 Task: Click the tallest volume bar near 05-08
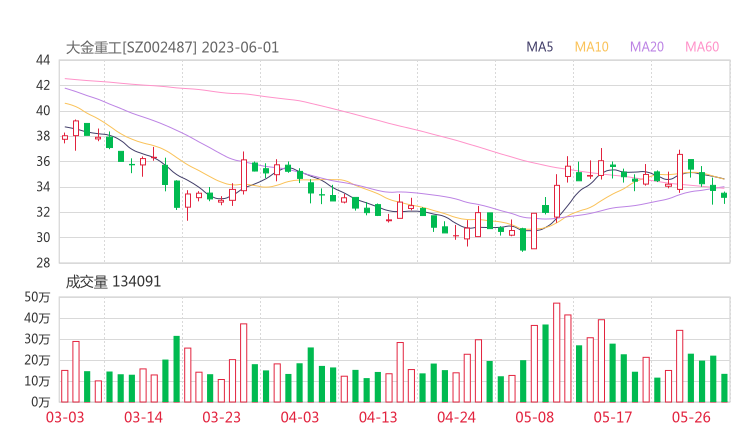coord(556,353)
